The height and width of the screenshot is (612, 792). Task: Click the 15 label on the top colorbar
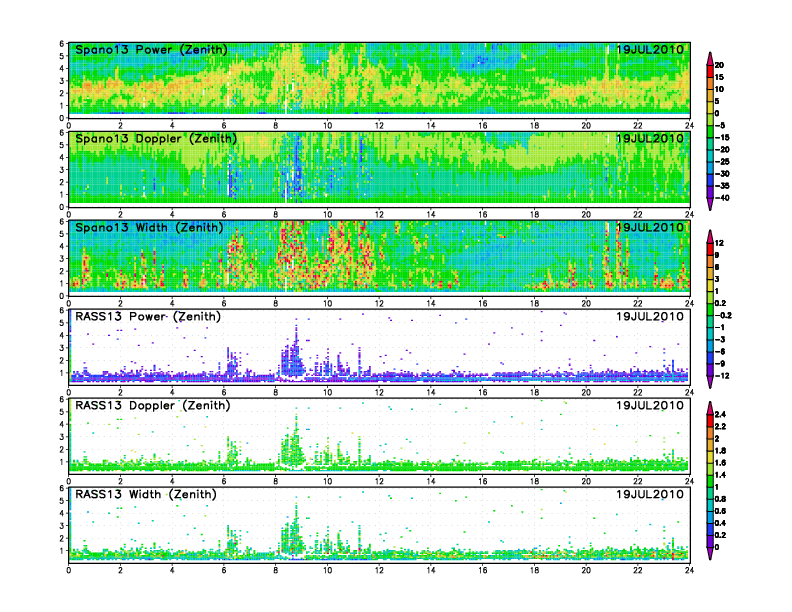pos(719,77)
